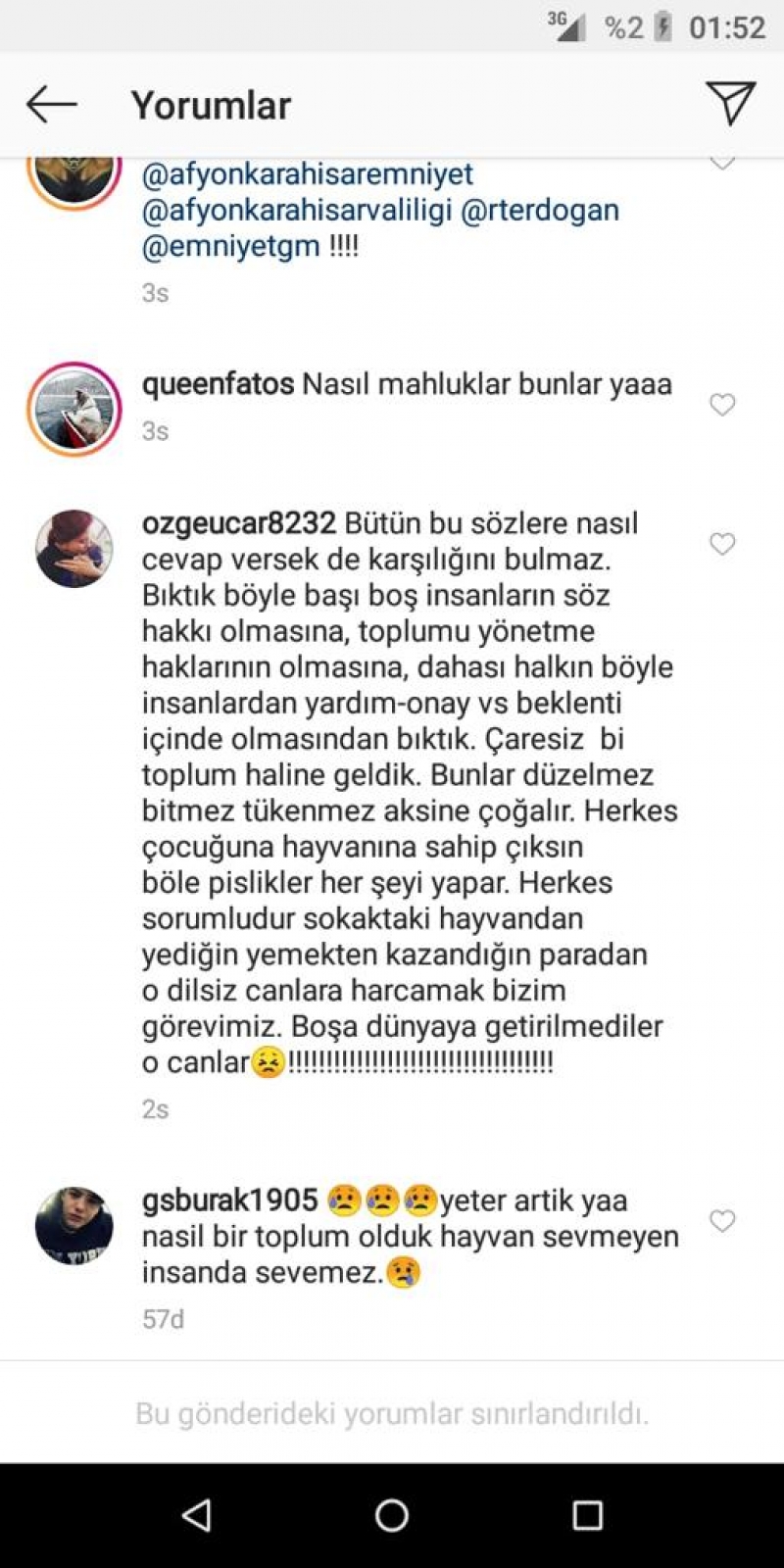
Task: Tap the ozgeucar8232 username
Action: [x=239, y=523]
